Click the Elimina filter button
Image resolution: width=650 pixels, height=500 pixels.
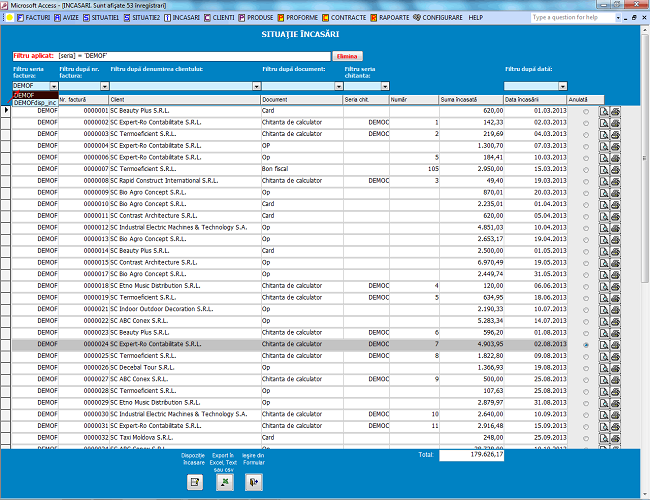[x=347, y=56]
